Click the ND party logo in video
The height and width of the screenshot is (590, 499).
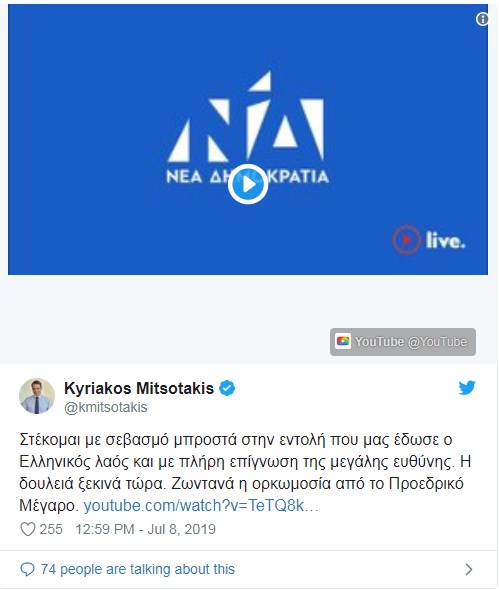[248, 127]
